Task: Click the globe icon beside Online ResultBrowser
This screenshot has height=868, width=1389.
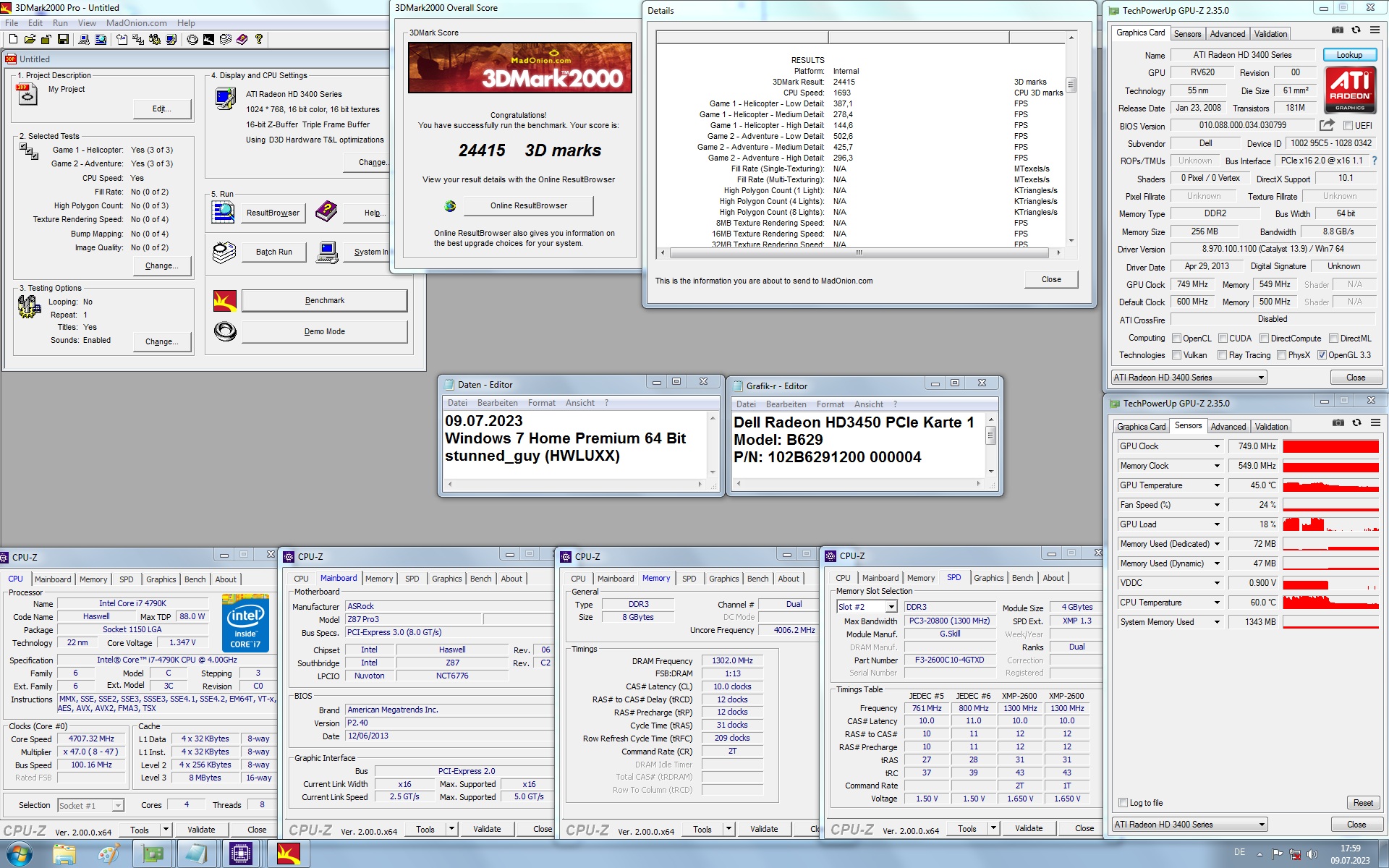Action: [450, 206]
